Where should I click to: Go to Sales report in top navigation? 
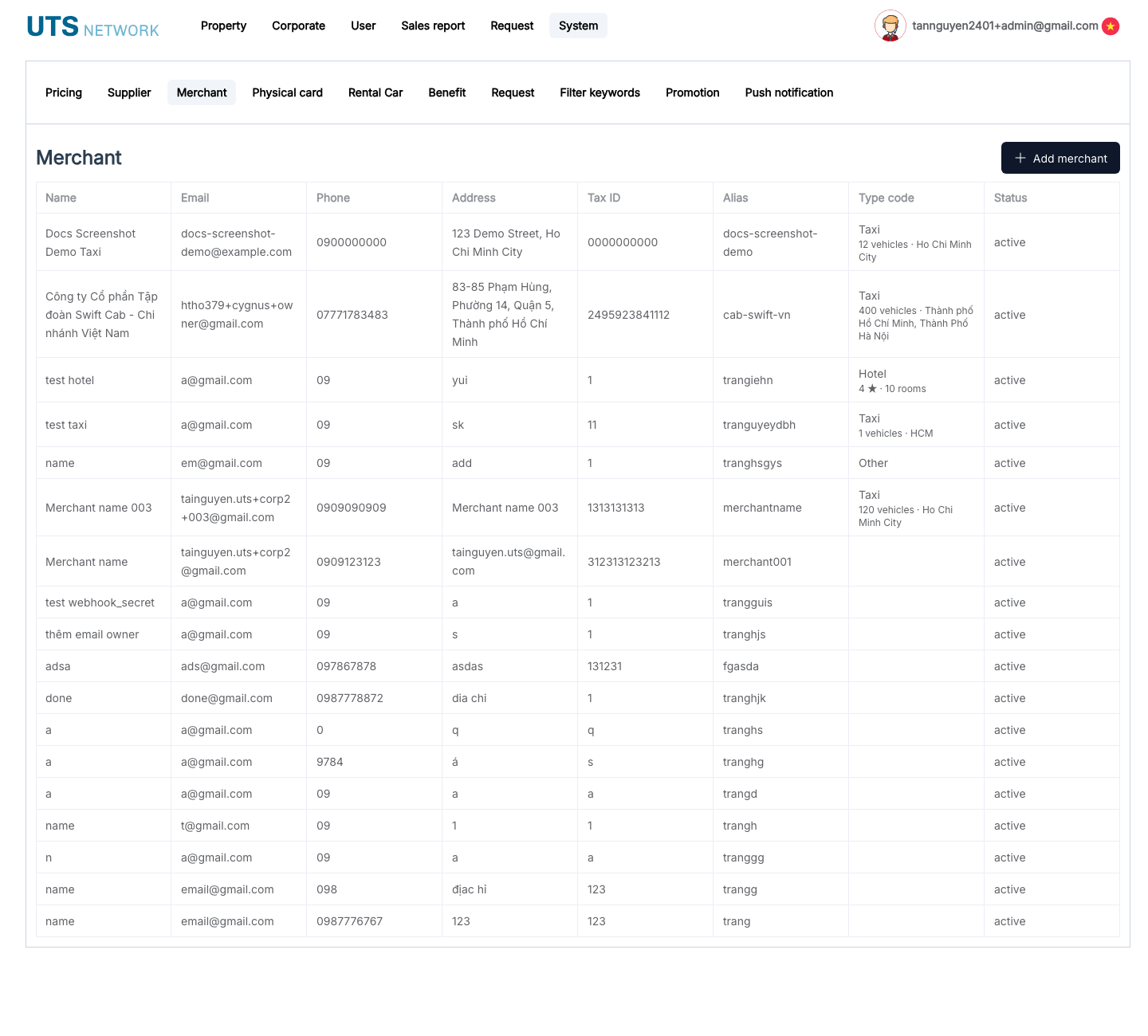tap(433, 26)
